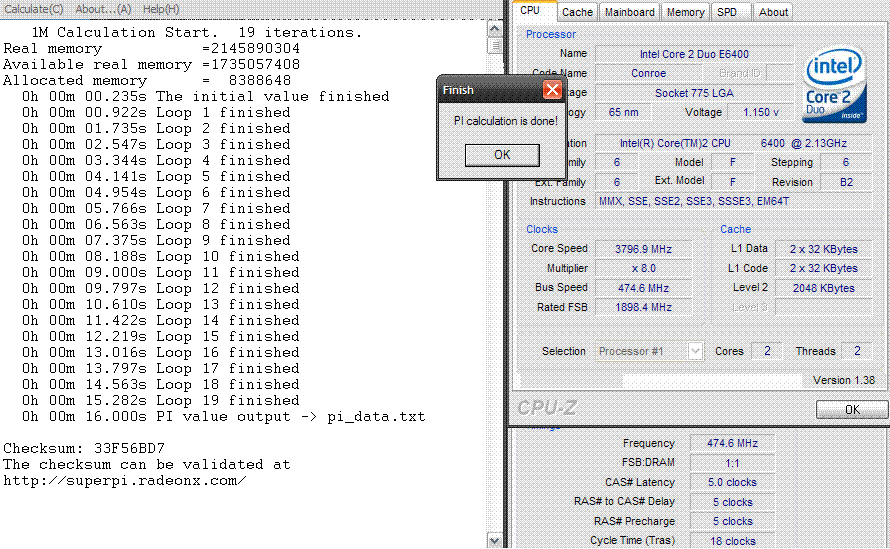Click the OK button in CPU-Z window
890x549 pixels.
851,409
